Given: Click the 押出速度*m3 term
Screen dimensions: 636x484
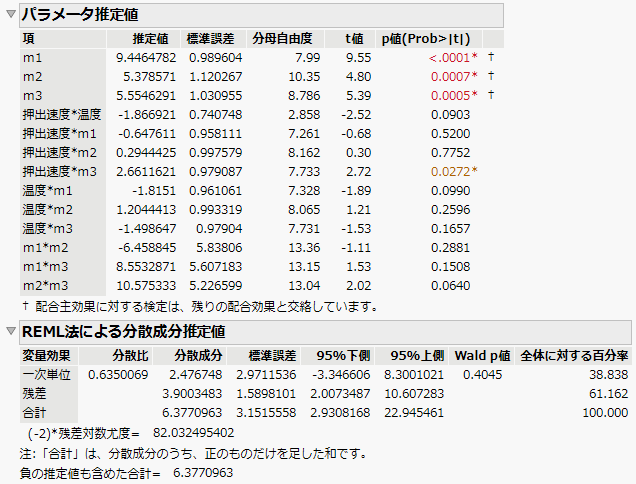Looking at the screenshot, I should (x=60, y=172).
